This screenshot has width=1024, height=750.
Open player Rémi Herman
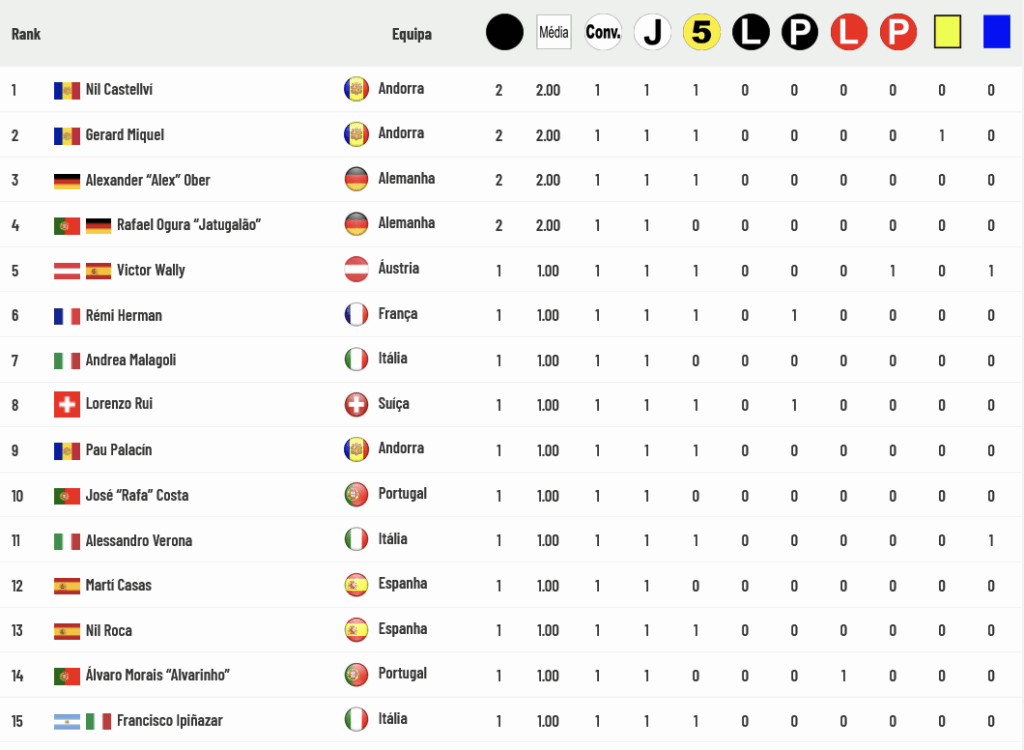[x=123, y=316]
